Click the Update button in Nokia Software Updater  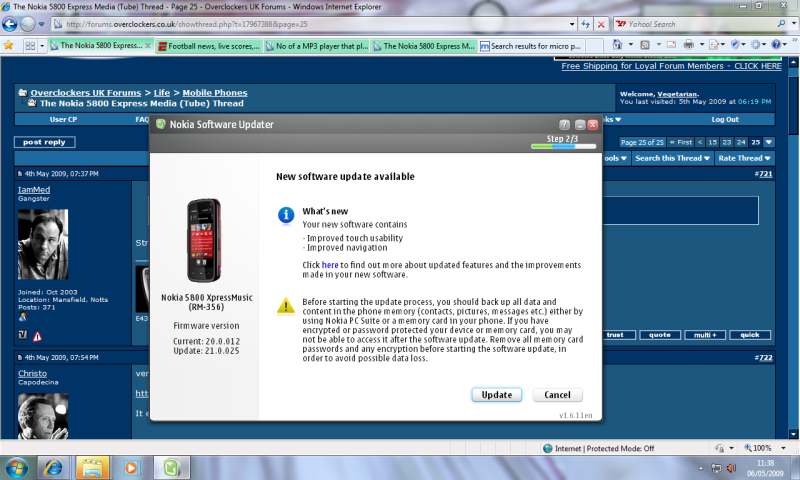point(496,395)
